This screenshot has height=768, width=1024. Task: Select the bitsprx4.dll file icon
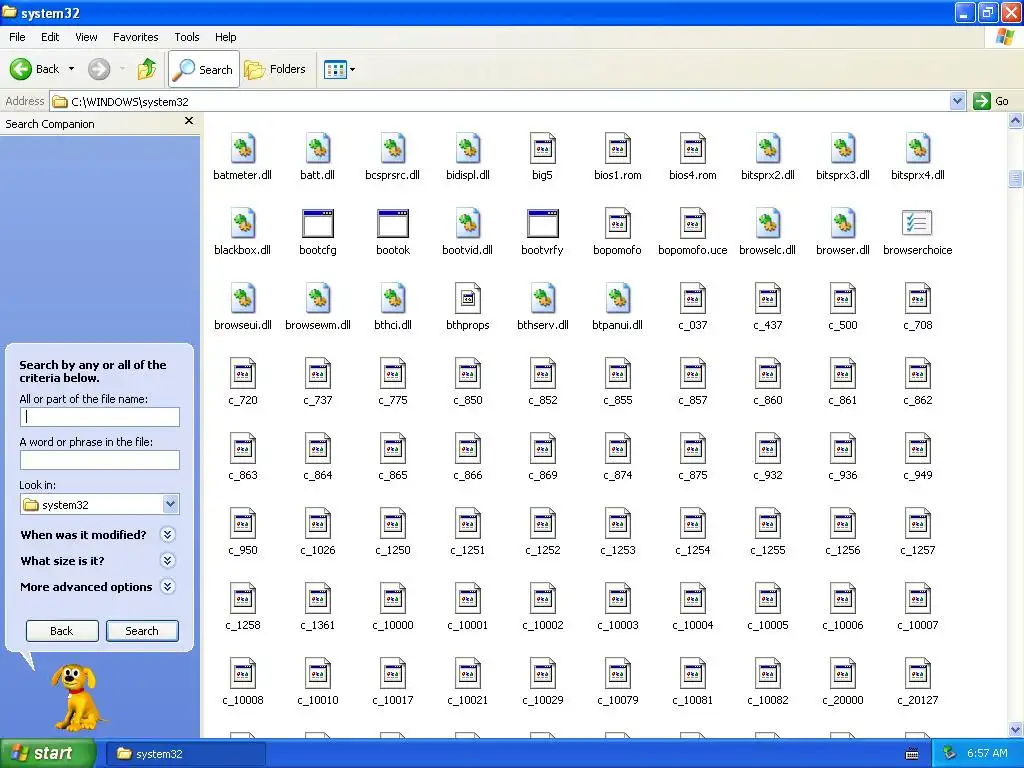click(917, 148)
